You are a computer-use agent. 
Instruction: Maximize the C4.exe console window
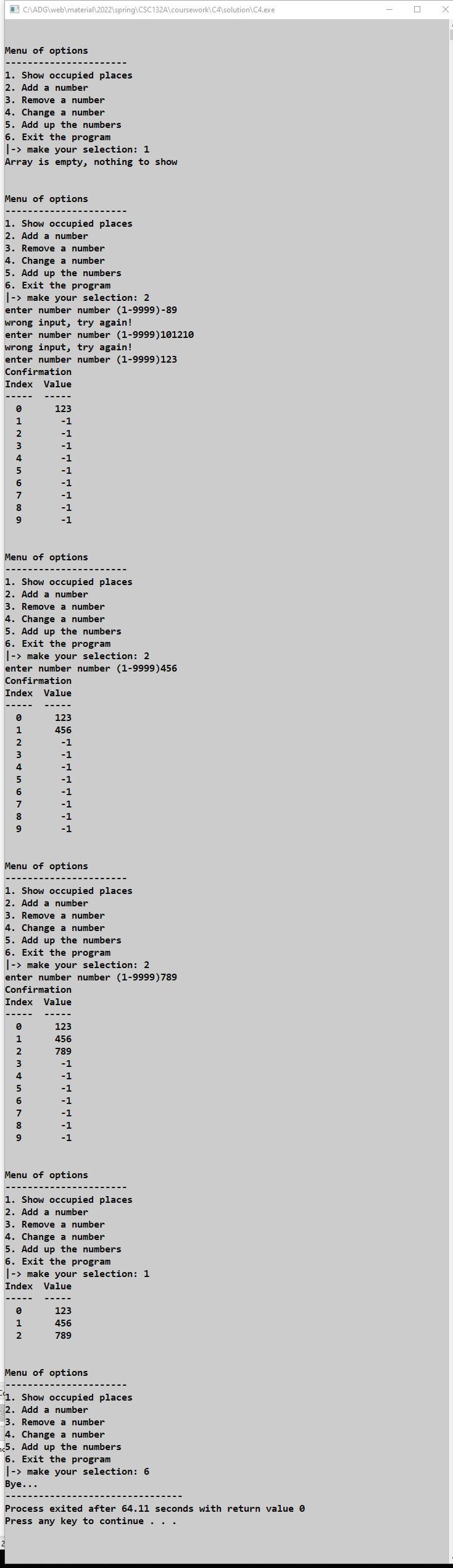tap(417, 9)
